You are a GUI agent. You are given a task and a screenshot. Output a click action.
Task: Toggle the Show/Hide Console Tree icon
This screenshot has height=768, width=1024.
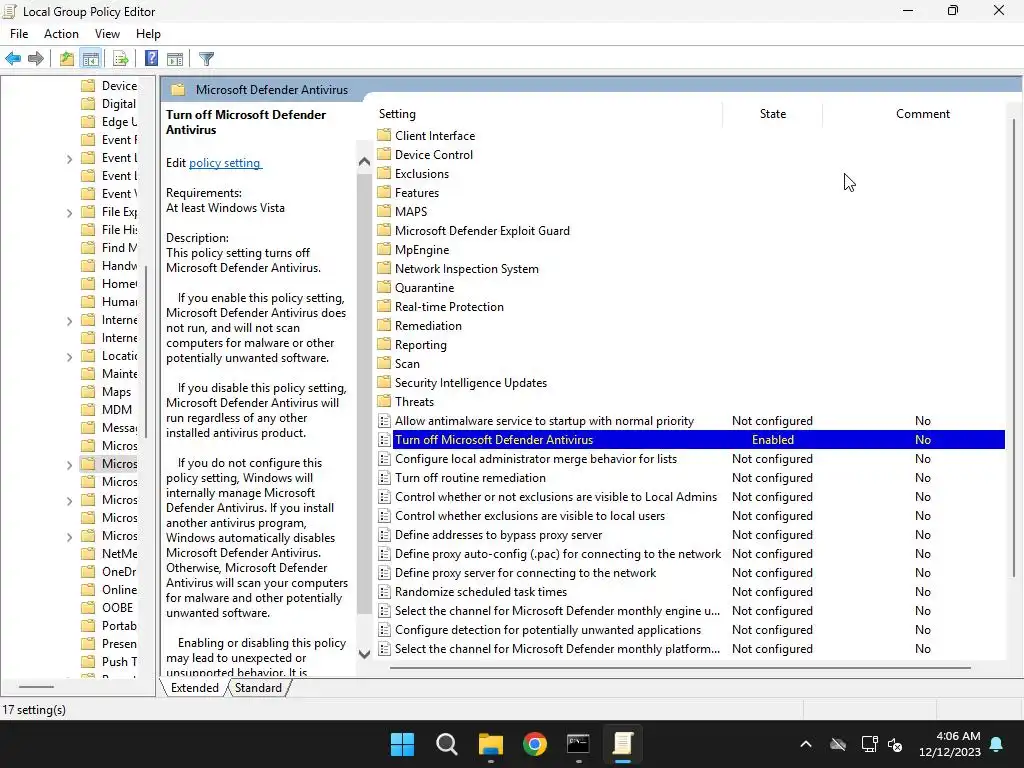[91, 59]
